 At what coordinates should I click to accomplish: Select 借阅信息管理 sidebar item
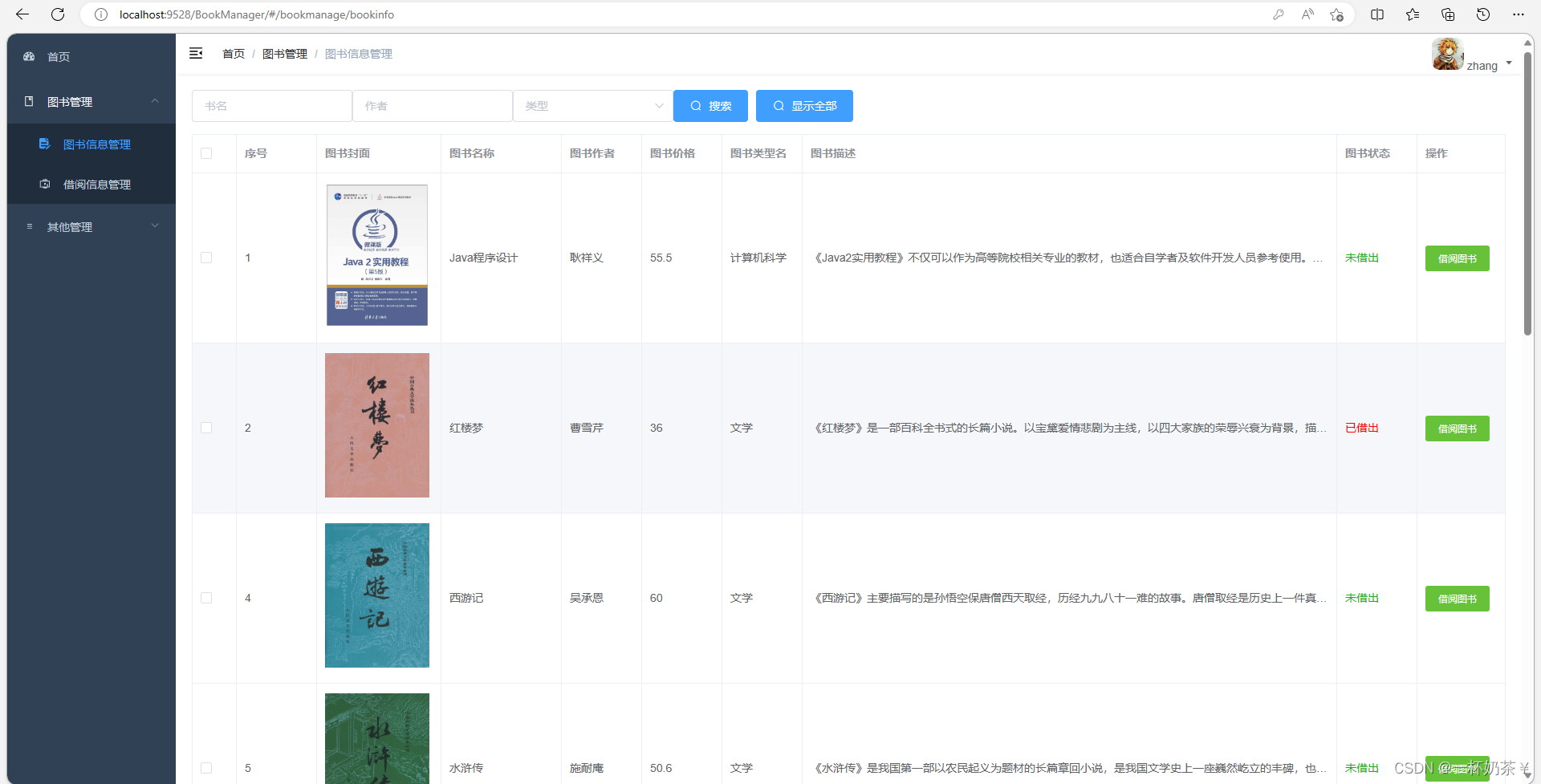click(x=91, y=184)
